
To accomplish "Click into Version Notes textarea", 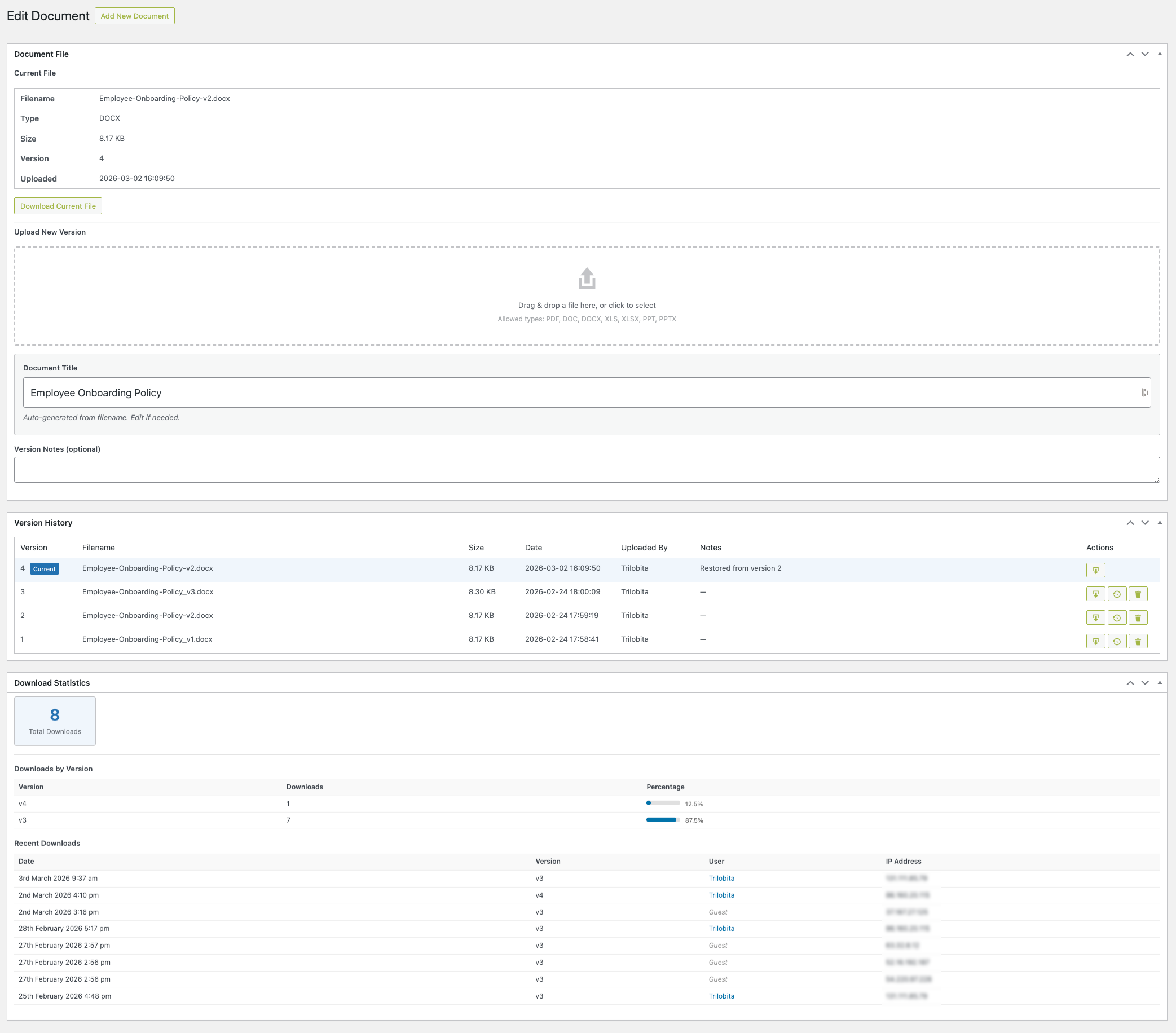I will pos(586,470).
